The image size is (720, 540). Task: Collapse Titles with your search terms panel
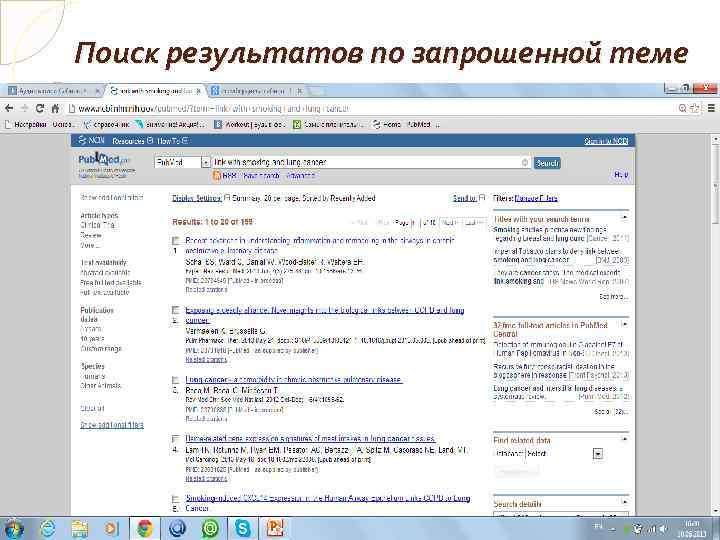(x=624, y=217)
